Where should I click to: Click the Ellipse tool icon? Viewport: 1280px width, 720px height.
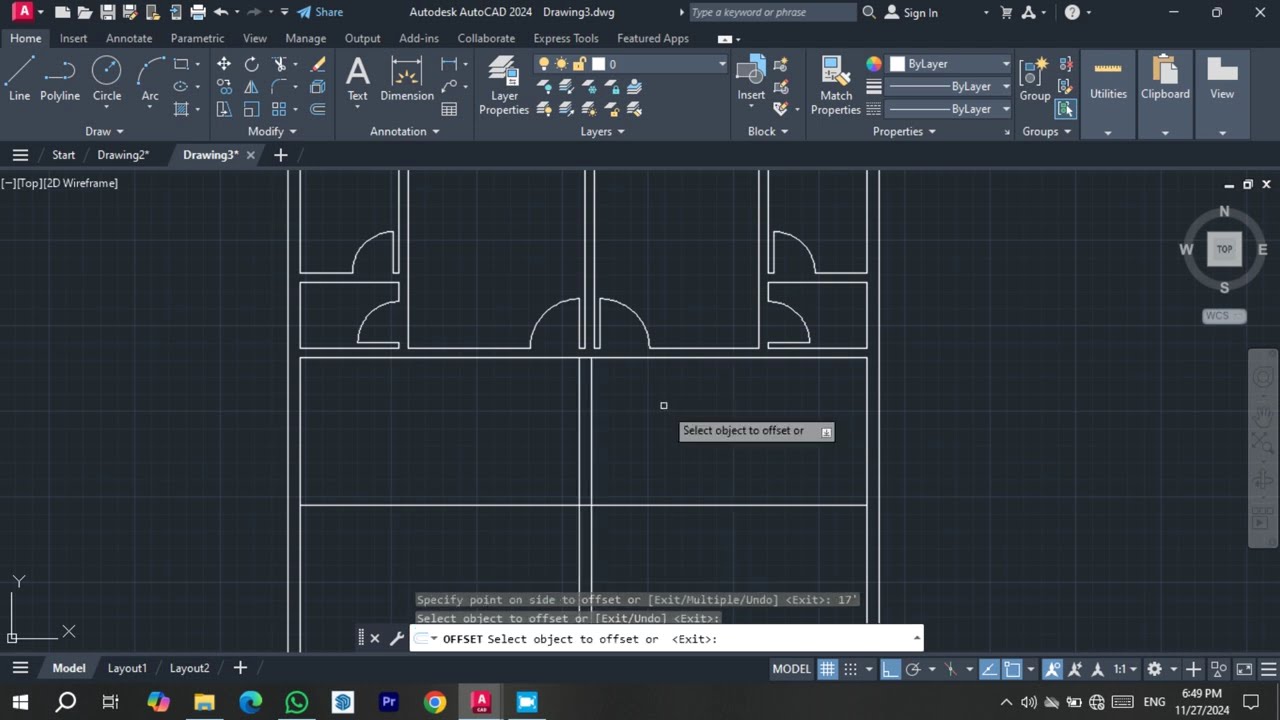(181, 87)
